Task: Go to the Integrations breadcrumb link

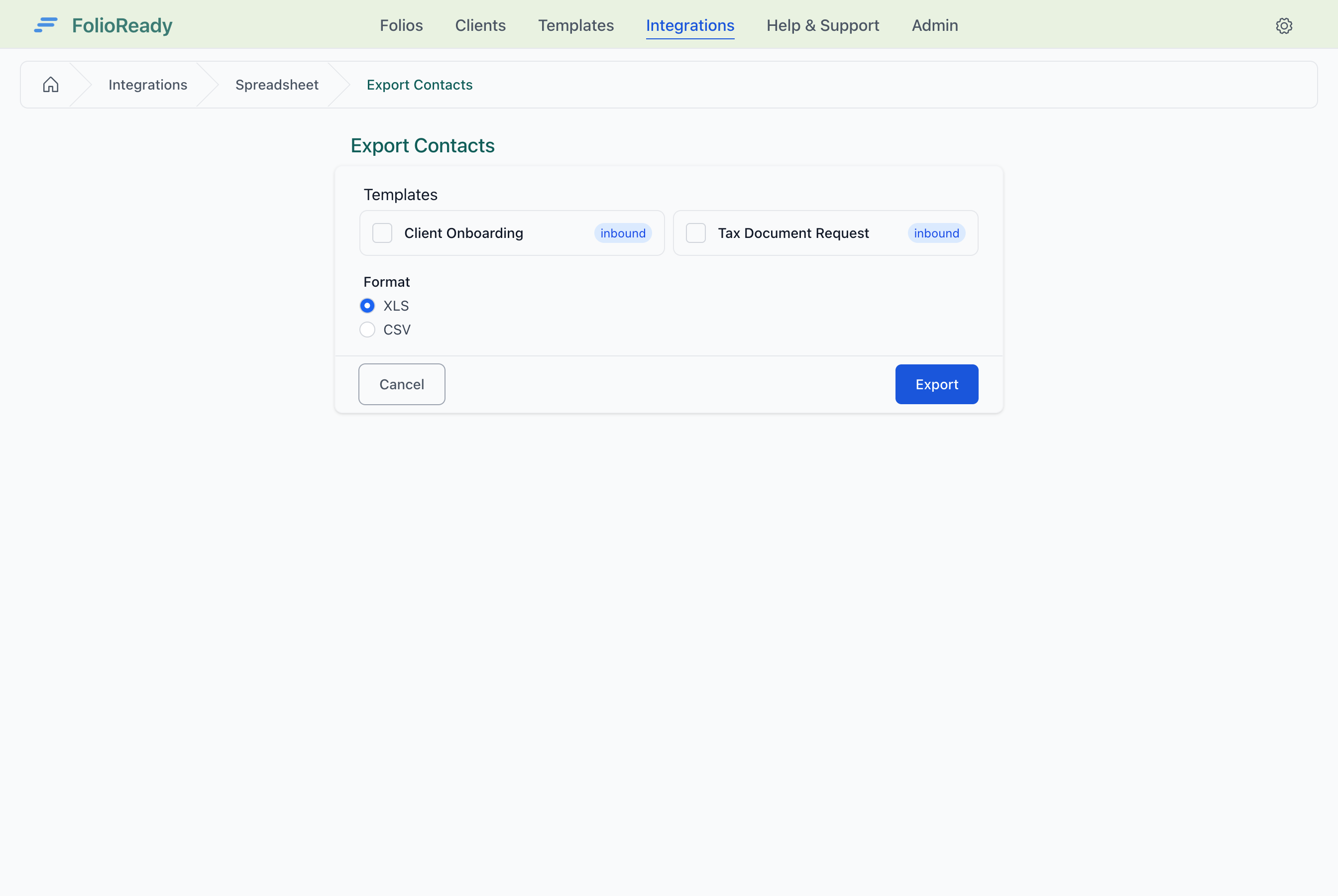Action: (x=148, y=85)
